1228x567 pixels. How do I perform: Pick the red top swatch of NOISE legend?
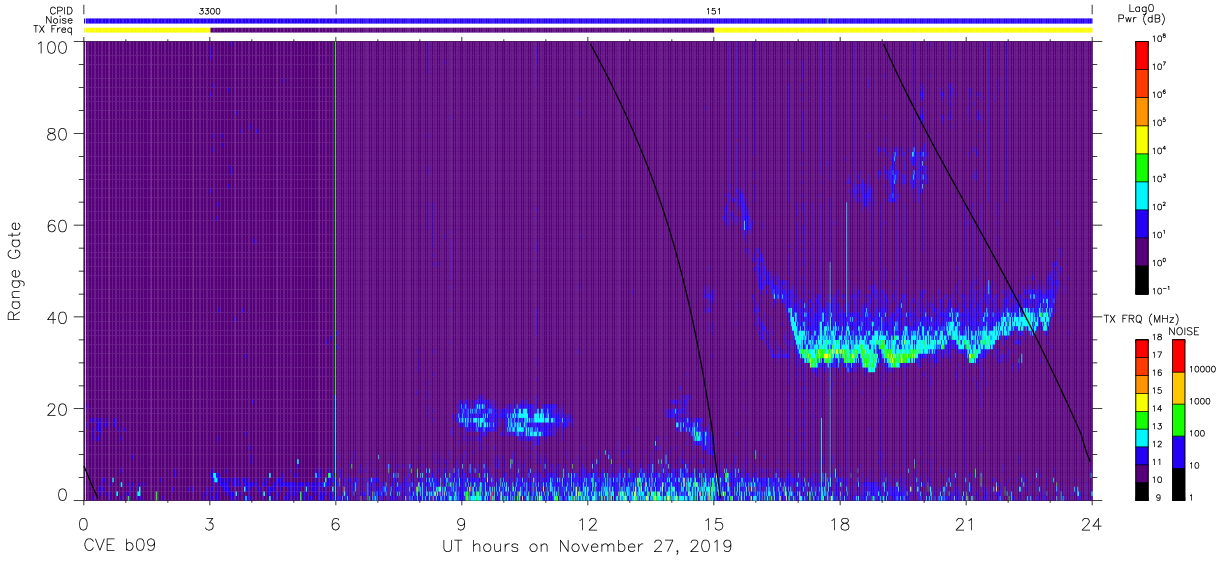pos(1179,356)
